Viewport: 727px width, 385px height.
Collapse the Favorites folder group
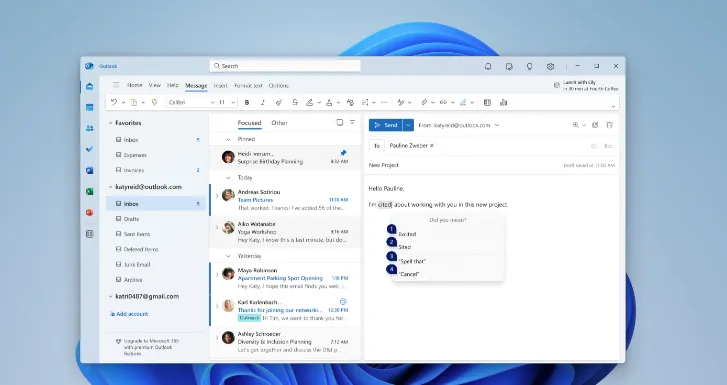pyautogui.click(x=110, y=123)
